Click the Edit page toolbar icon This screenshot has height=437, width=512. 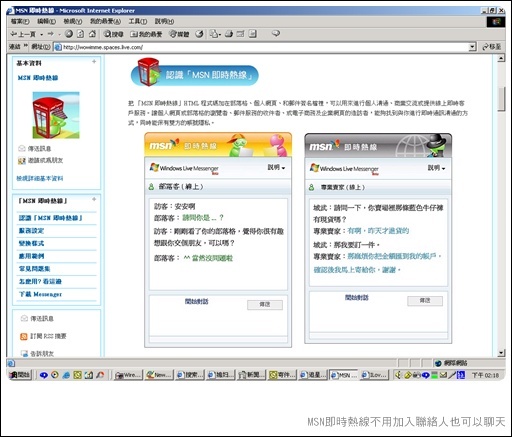[x=240, y=34]
